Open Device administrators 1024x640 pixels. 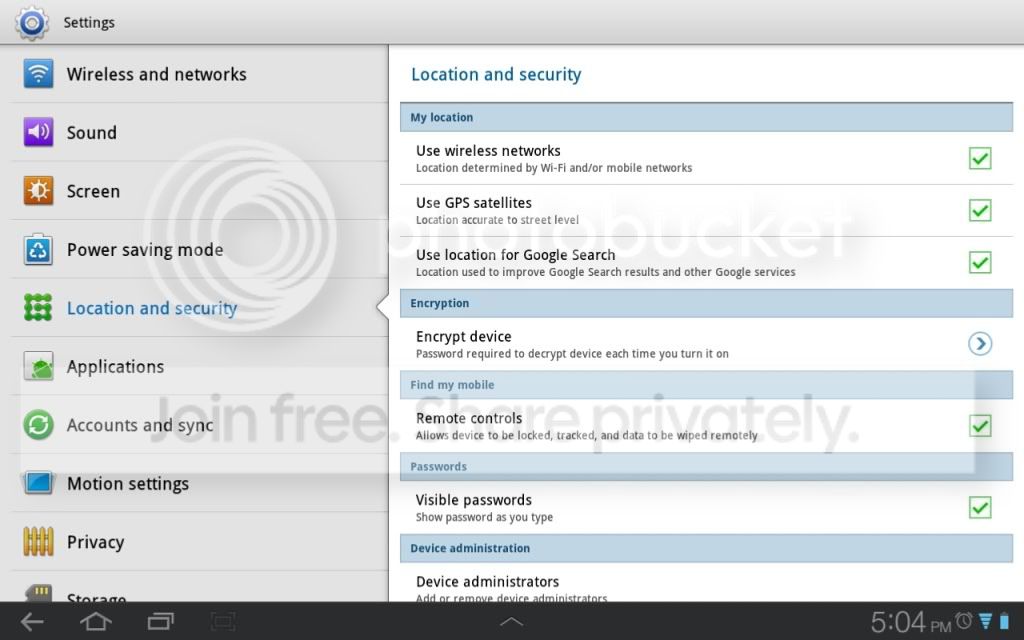[x=488, y=581]
